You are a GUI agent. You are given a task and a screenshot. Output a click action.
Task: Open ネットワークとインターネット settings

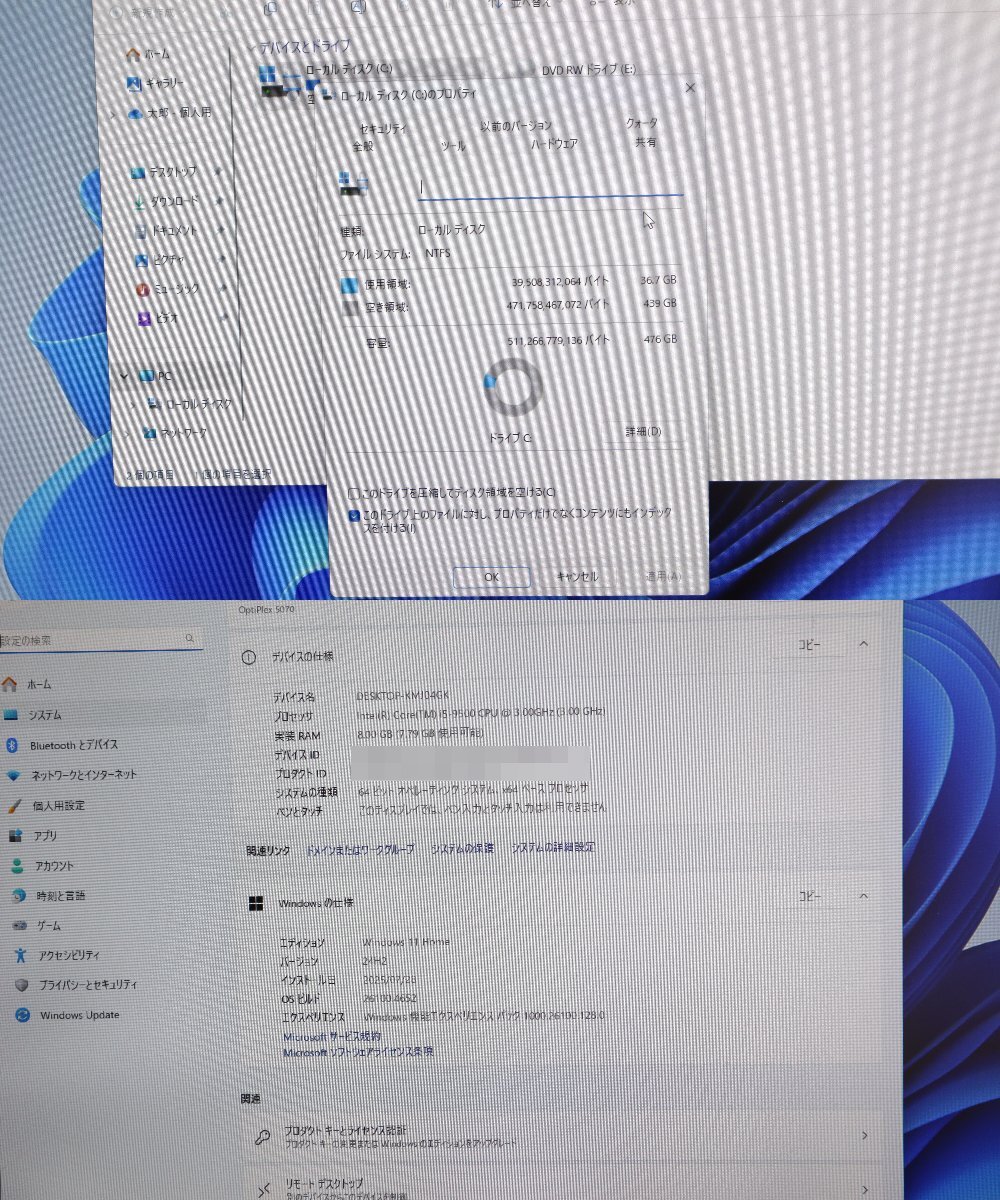(71, 775)
